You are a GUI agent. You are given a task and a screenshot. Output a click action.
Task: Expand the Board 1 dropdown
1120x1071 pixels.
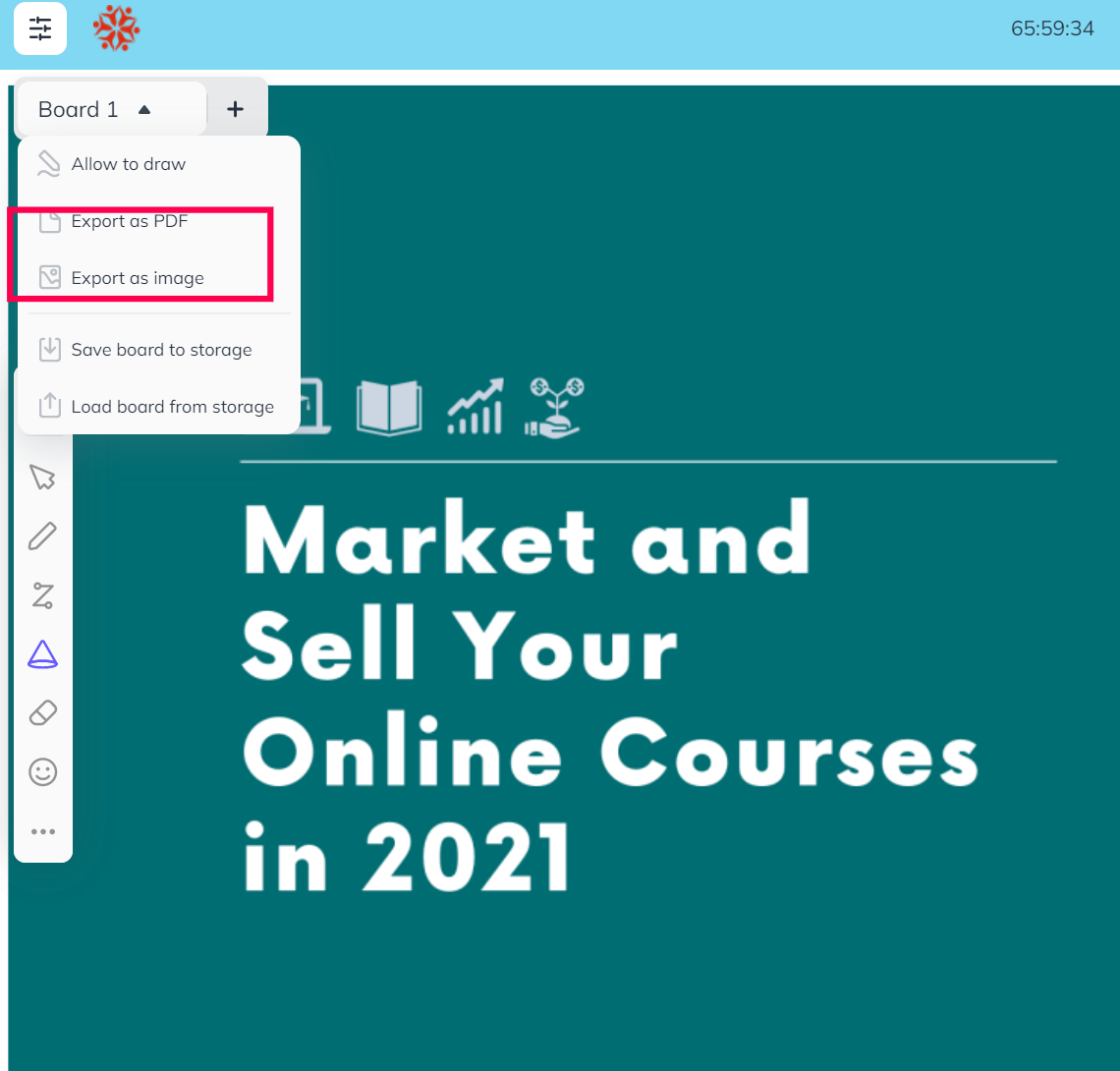pos(111,109)
